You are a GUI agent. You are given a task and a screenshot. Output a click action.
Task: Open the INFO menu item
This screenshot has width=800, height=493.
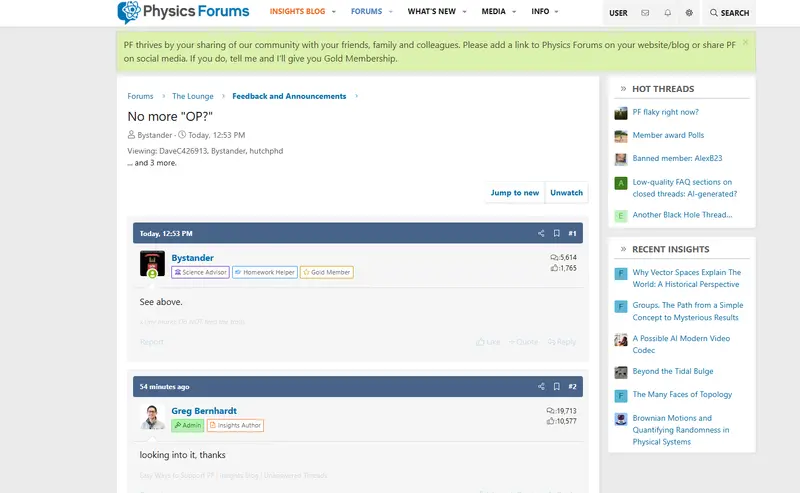coord(540,12)
